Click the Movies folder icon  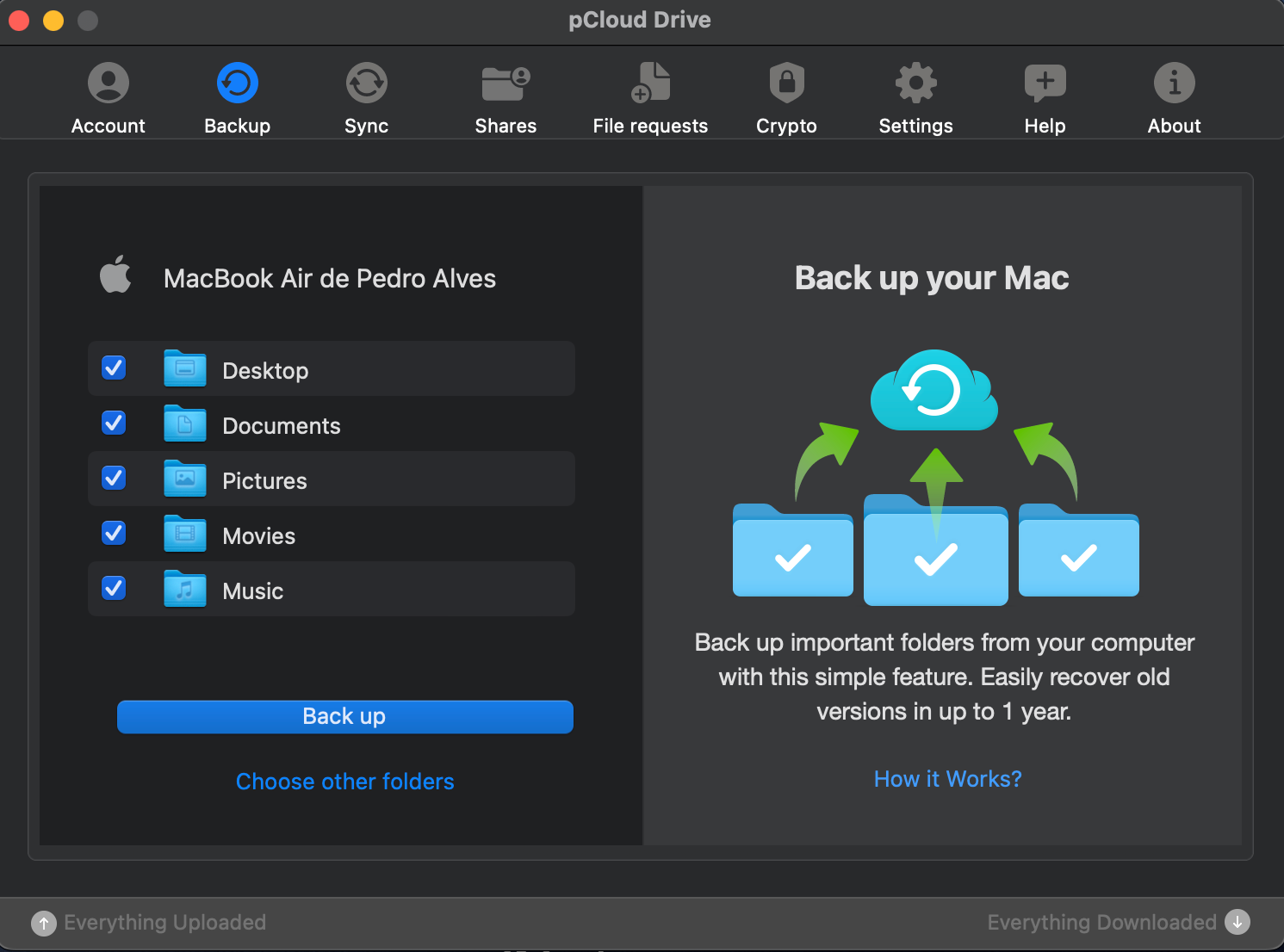click(185, 534)
